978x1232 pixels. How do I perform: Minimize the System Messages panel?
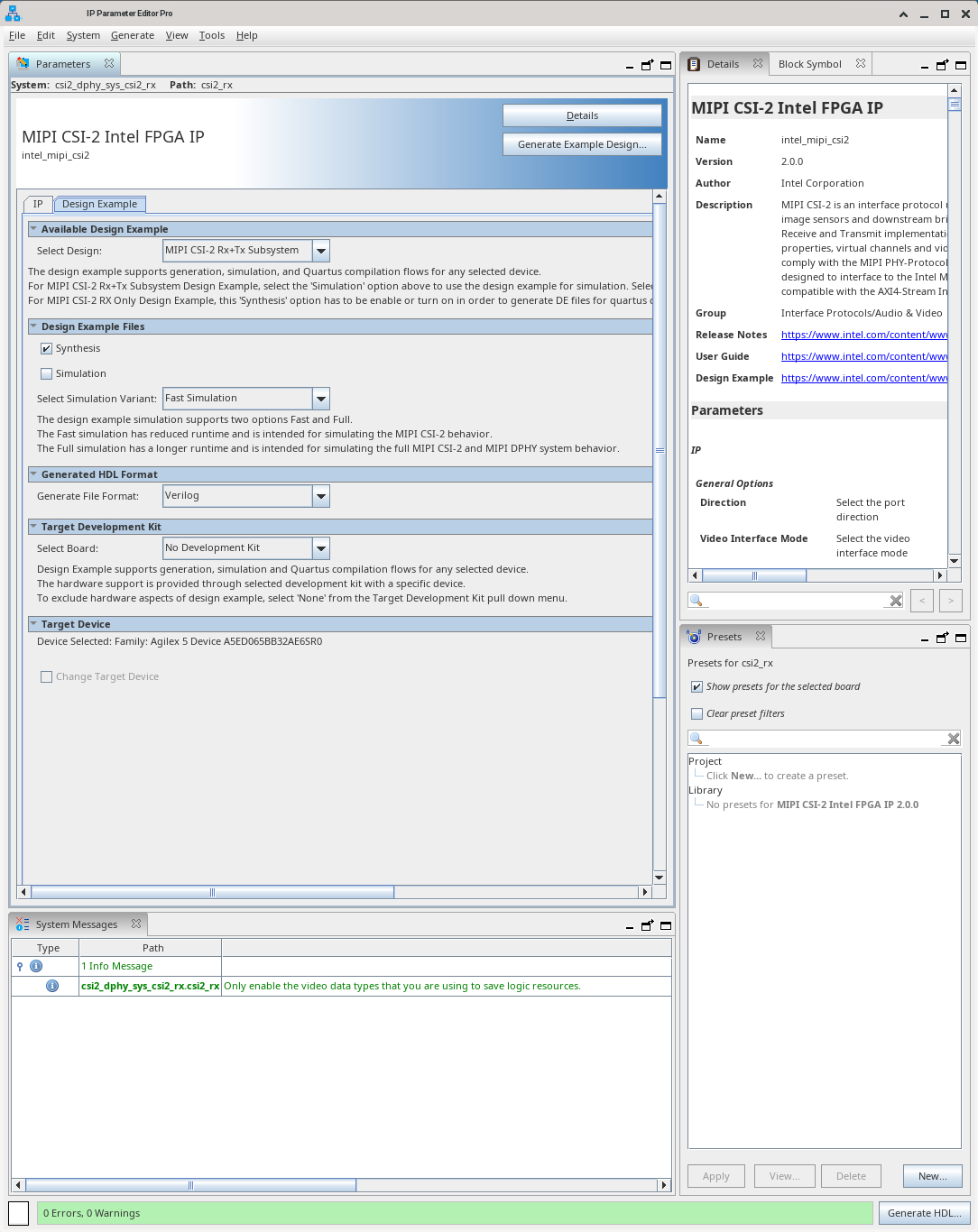(x=630, y=925)
